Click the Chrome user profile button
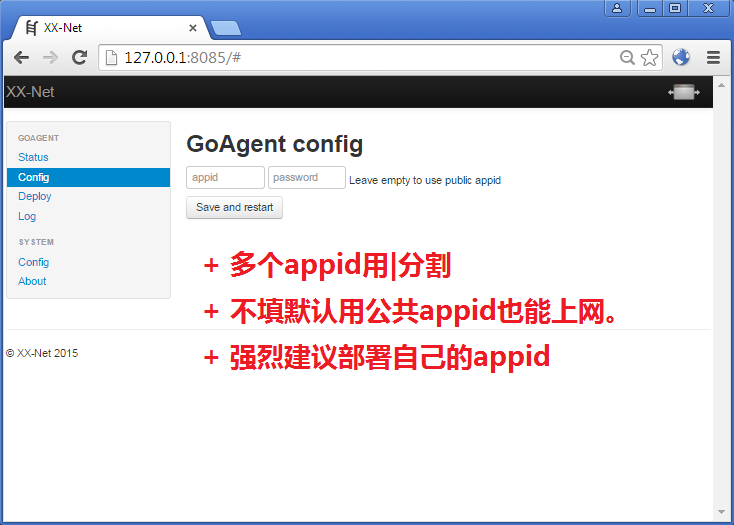The height and width of the screenshot is (525, 734). click(x=617, y=8)
